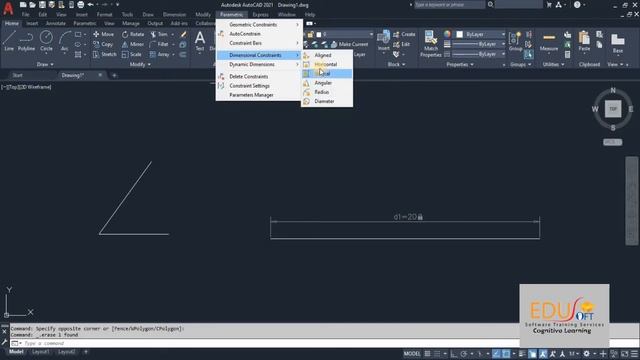
Task: Click the Fillet tool
Action: pos(159,44)
